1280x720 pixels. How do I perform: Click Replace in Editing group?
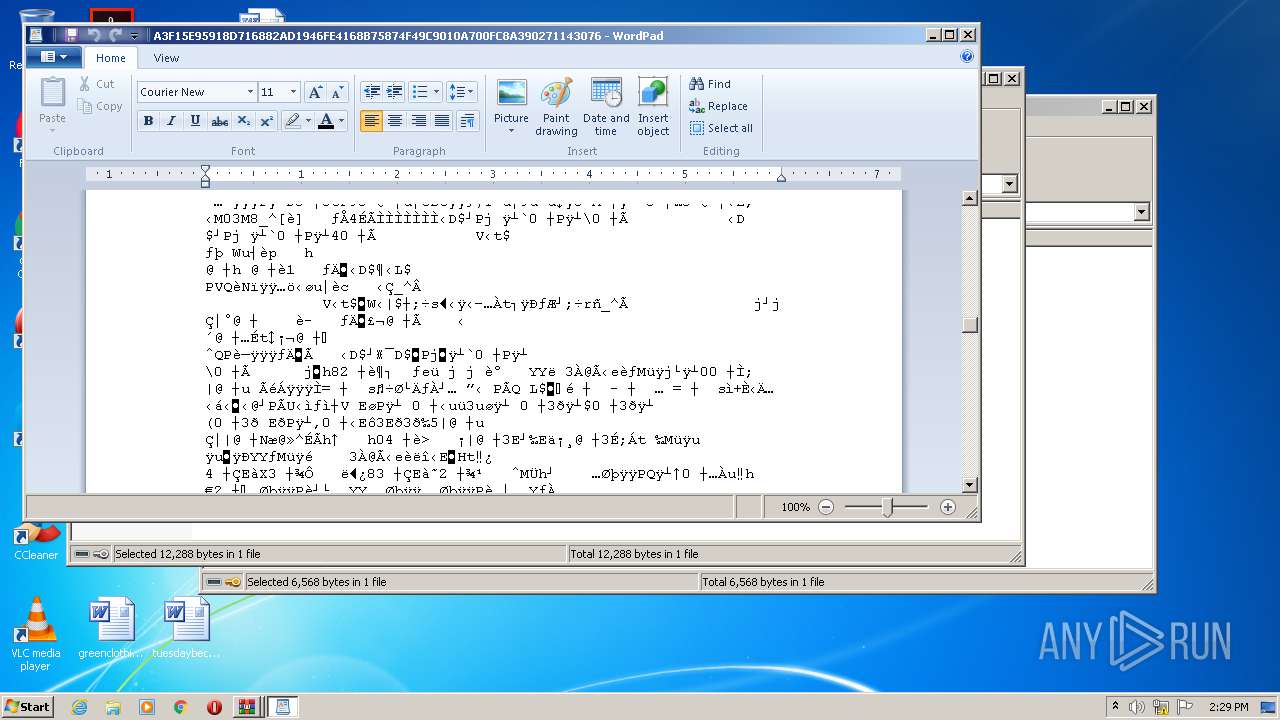coord(718,106)
